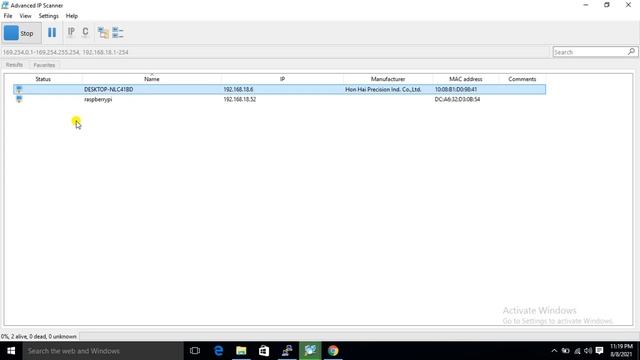640x360 pixels.
Task: Show hidden system tray icons
Action: [554, 351]
